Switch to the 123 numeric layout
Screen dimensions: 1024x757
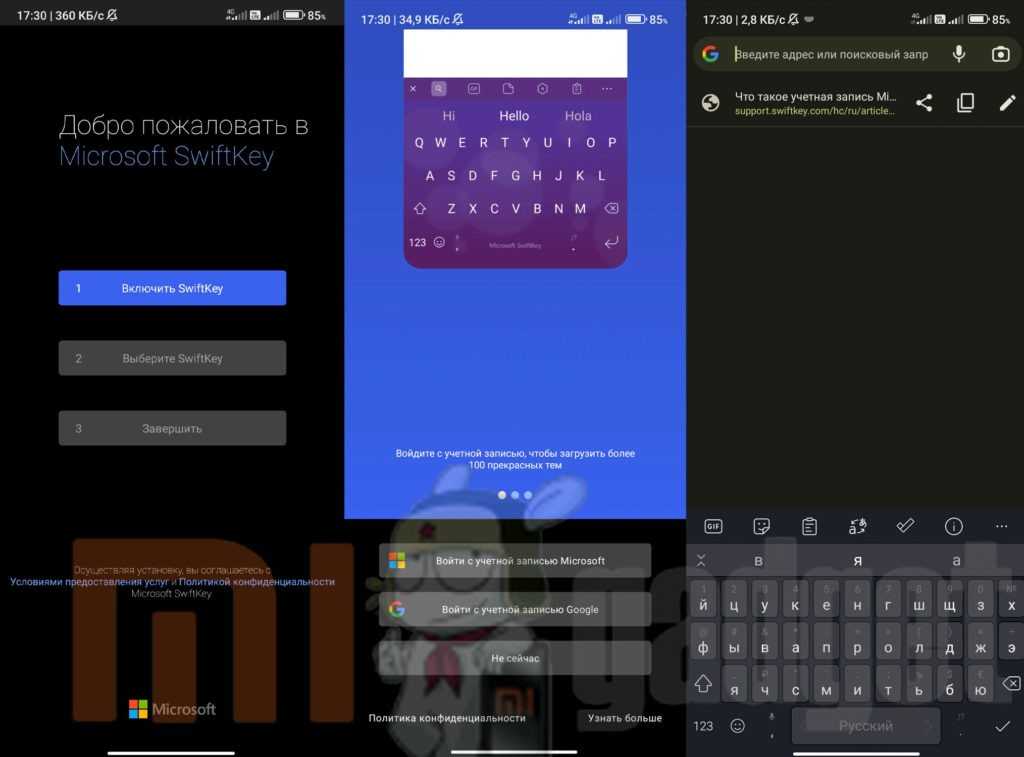pos(703,725)
